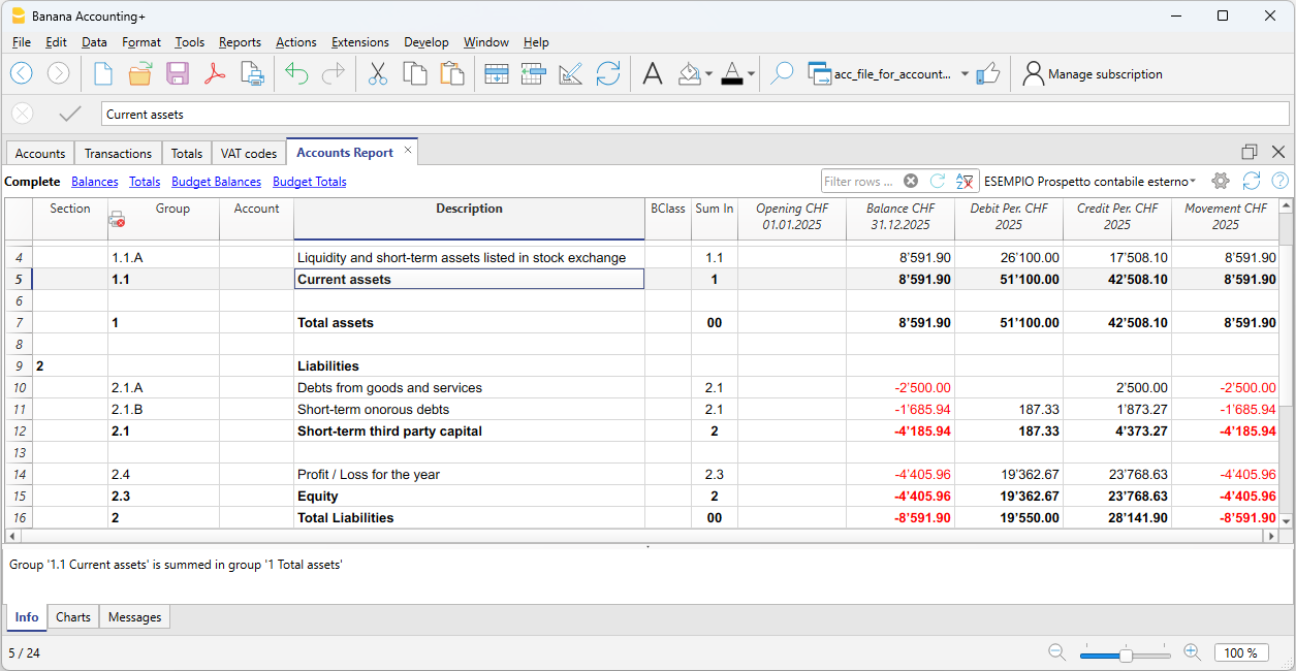Open the fill color dropdown arrow
This screenshot has height=671, width=1296.
(x=708, y=74)
